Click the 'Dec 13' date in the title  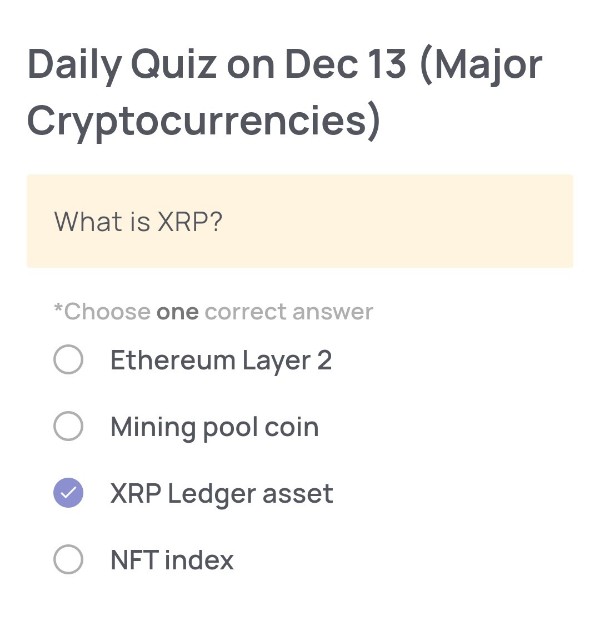coord(345,65)
